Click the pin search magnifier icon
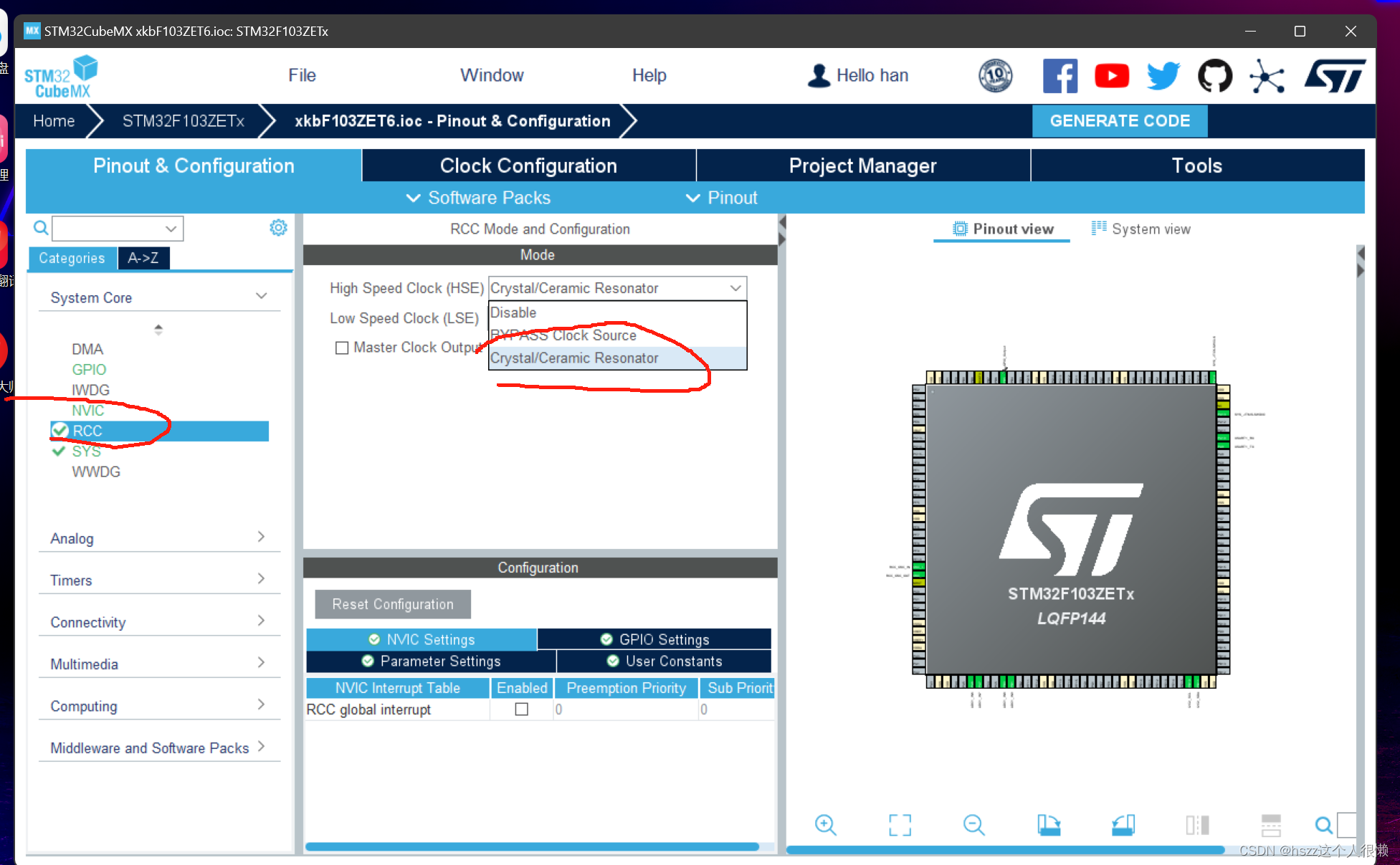The height and width of the screenshot is (865, 1400). coord(1324,826)
